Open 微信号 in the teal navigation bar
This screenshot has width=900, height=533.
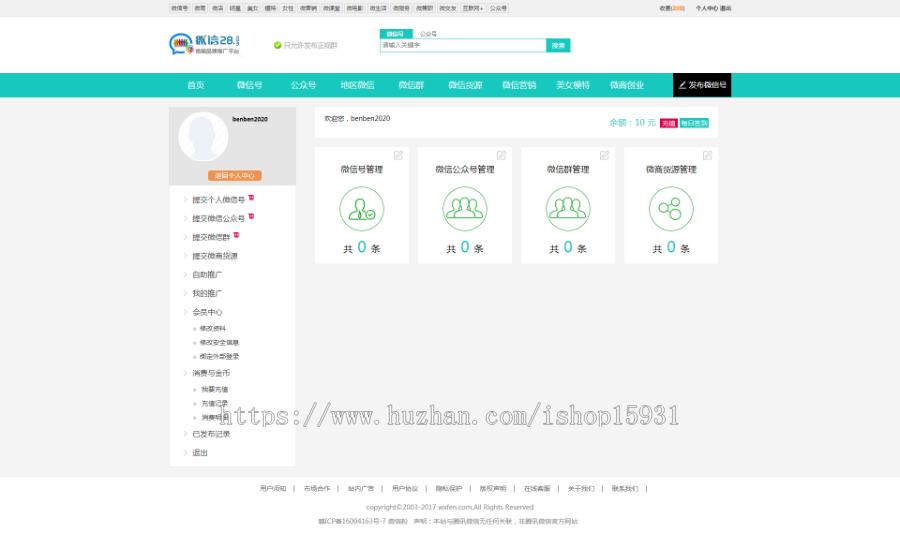250,85
